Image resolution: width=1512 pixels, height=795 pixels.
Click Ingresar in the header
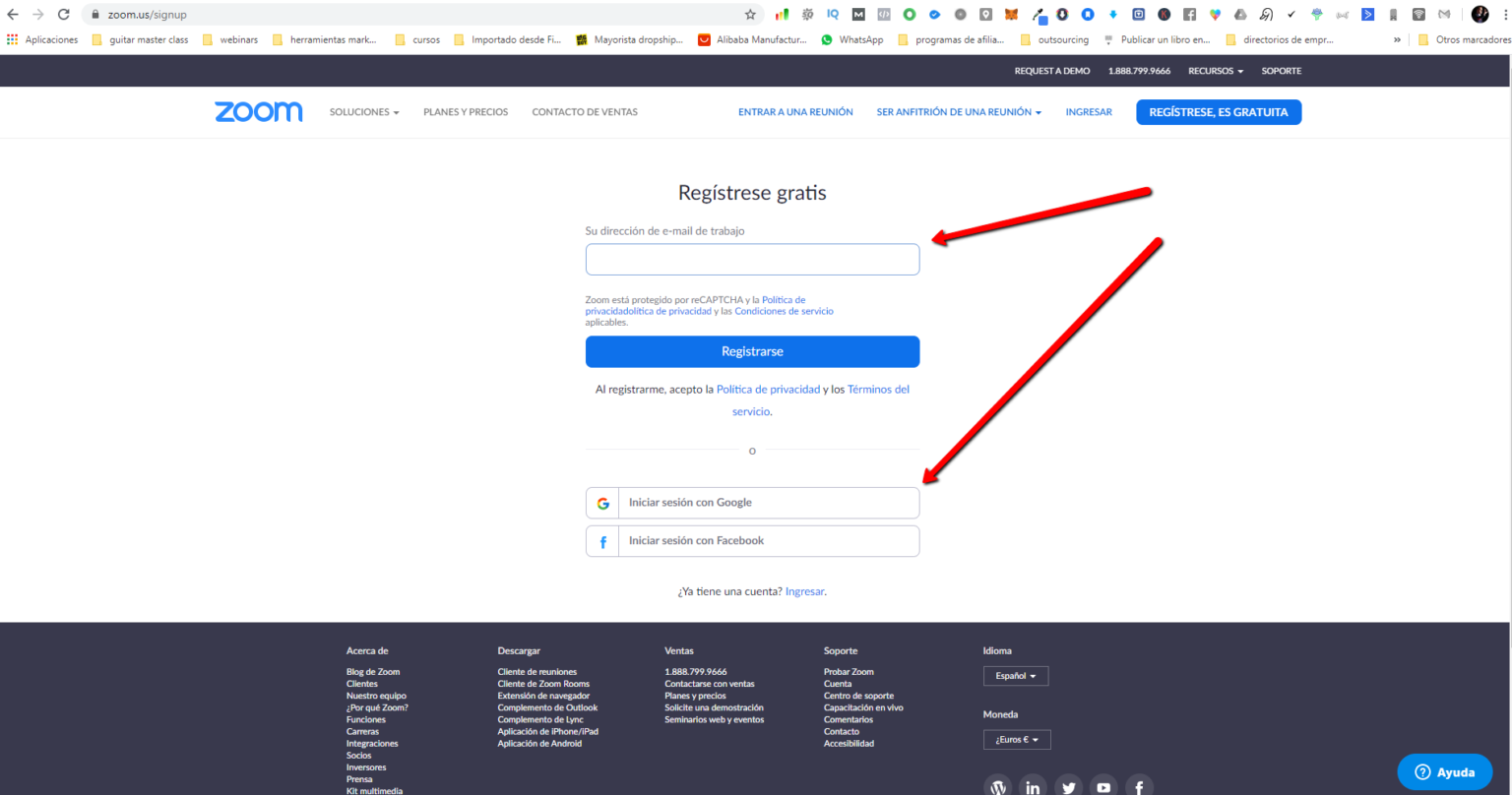tap(1089, 112)
